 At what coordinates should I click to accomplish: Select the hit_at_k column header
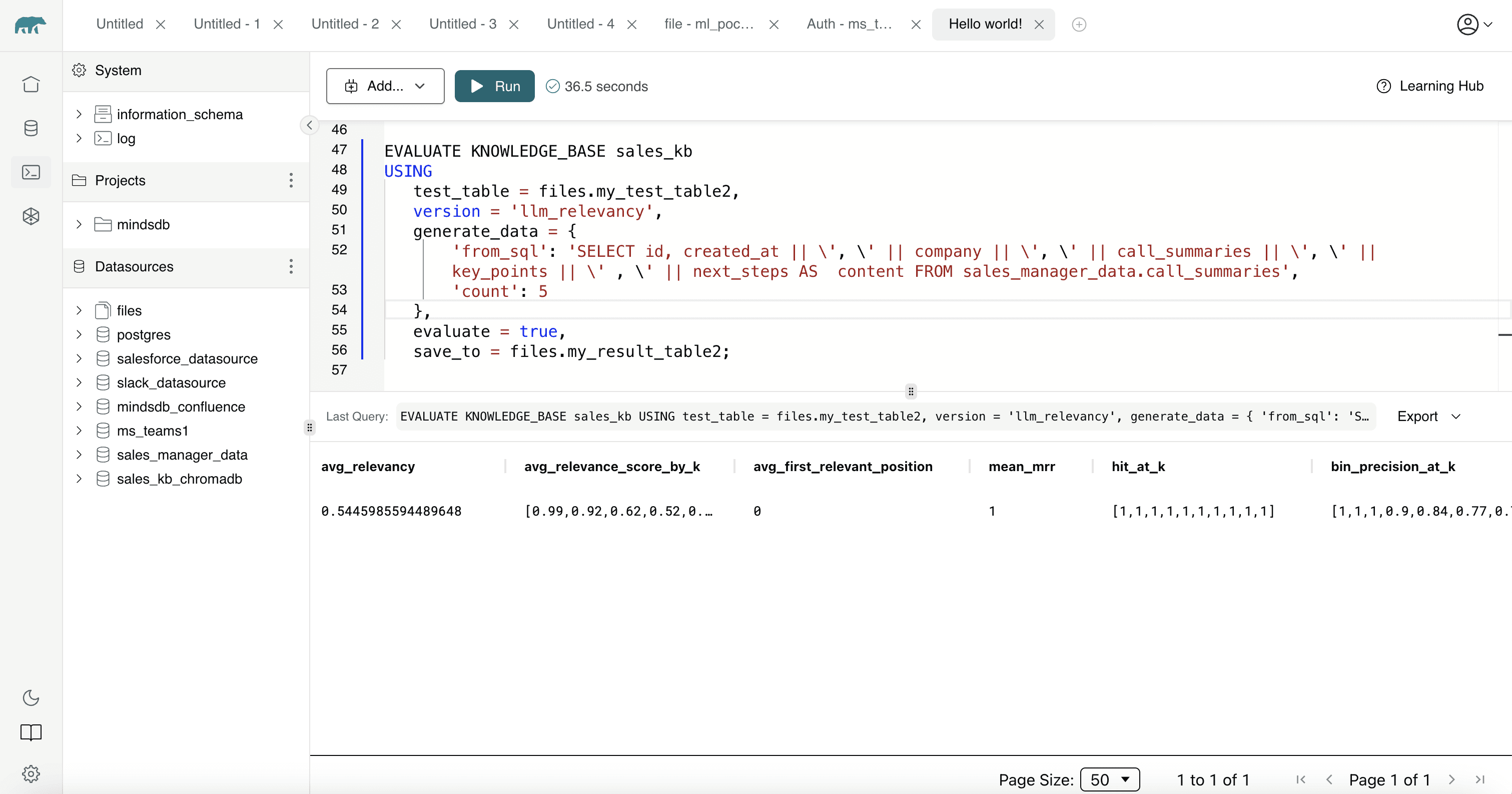tap(1138, 466)
